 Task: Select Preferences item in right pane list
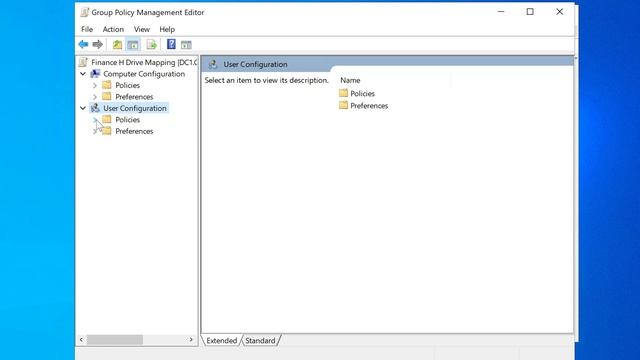pyautogui.click(x=369, y=106)
